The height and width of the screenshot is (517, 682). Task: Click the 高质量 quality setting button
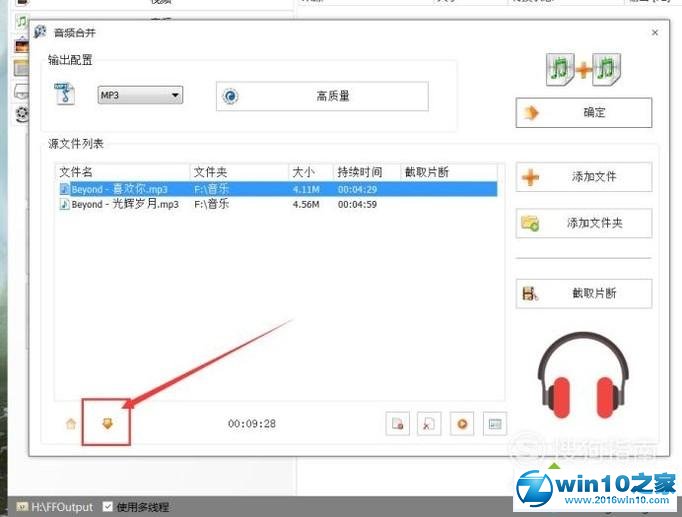pyautogui.click(x=322, y=96)
